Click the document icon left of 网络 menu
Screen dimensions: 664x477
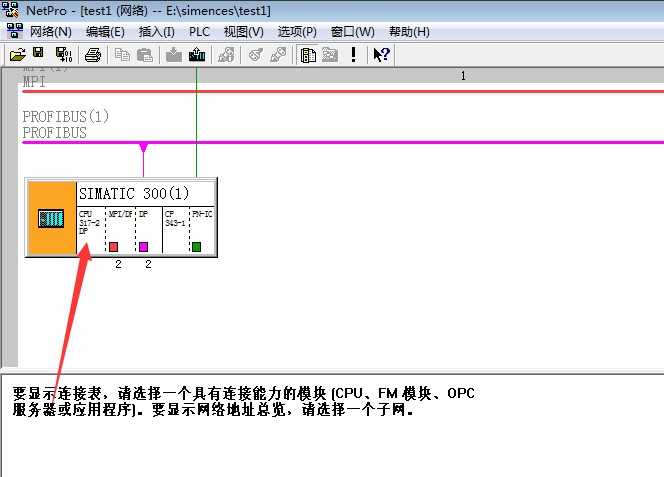click(14, 31)
